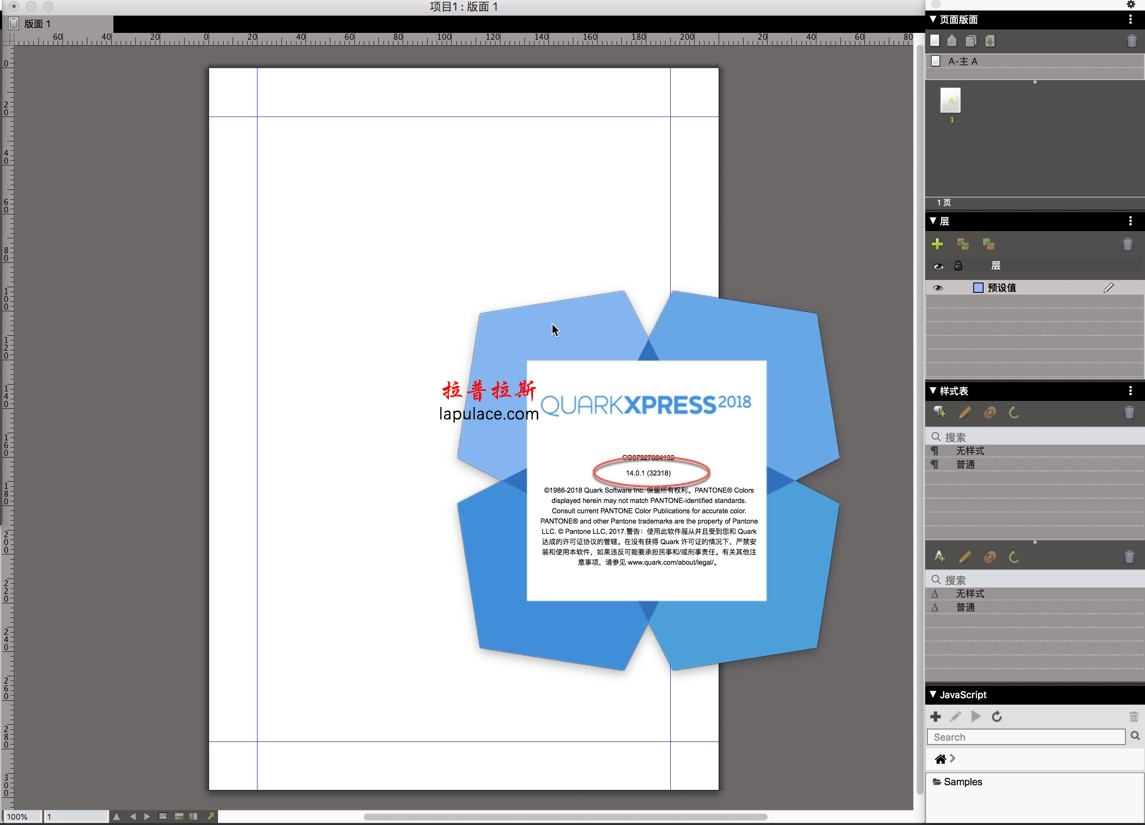Delete layer using Layers panel trash icon
The height and width of the screenshot is (825, 1145).
[x=1127, y=244]
